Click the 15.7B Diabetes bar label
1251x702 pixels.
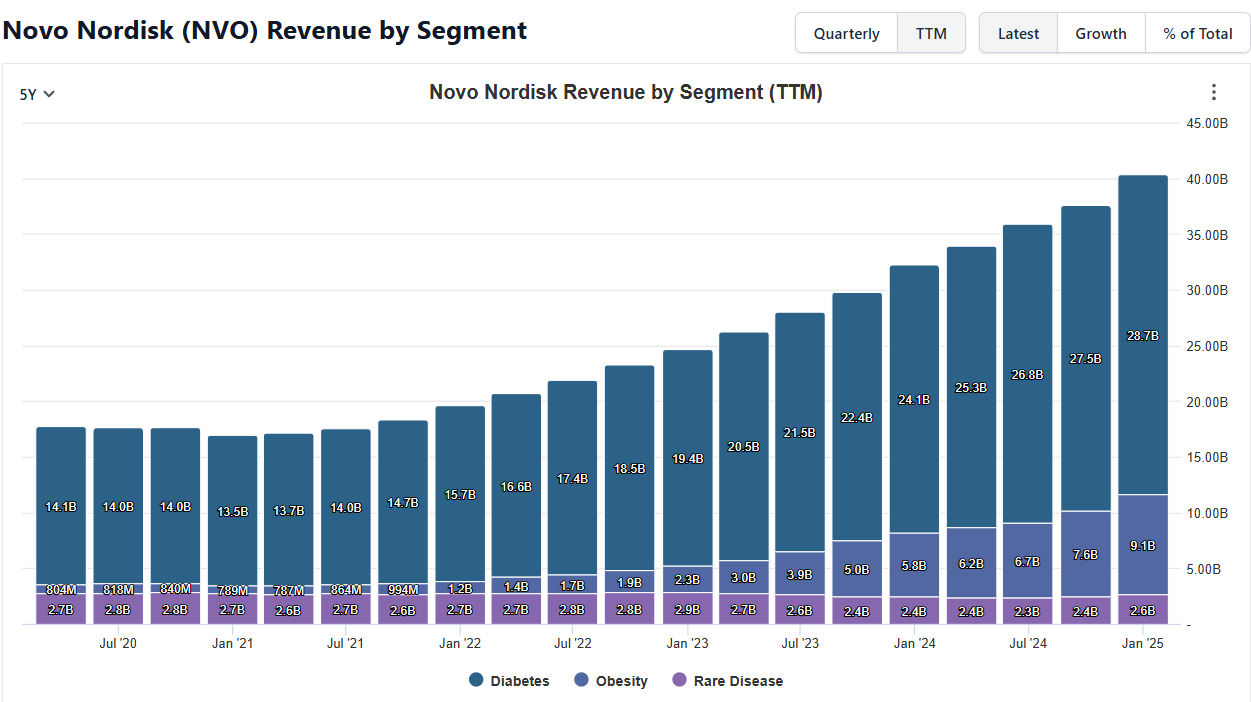(460, 494)
